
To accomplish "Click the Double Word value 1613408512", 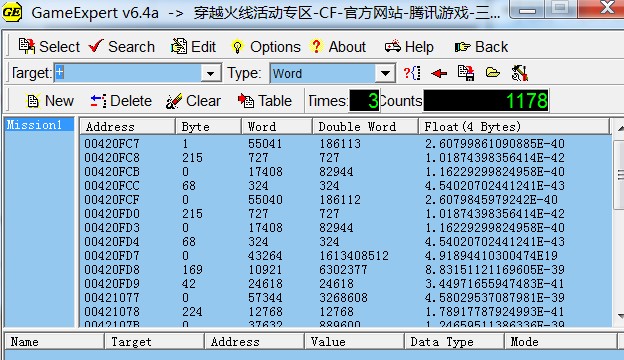I will 354,256.
